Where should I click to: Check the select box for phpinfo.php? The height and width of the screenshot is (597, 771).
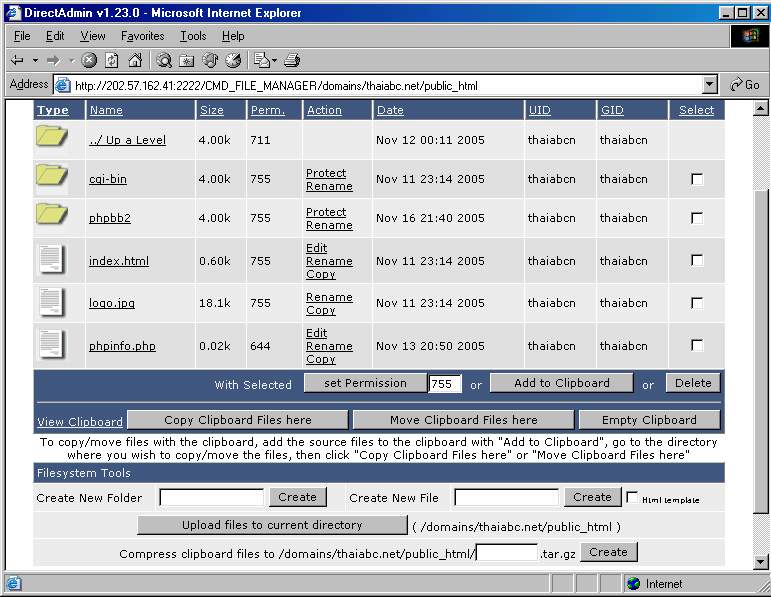point(697,346)
